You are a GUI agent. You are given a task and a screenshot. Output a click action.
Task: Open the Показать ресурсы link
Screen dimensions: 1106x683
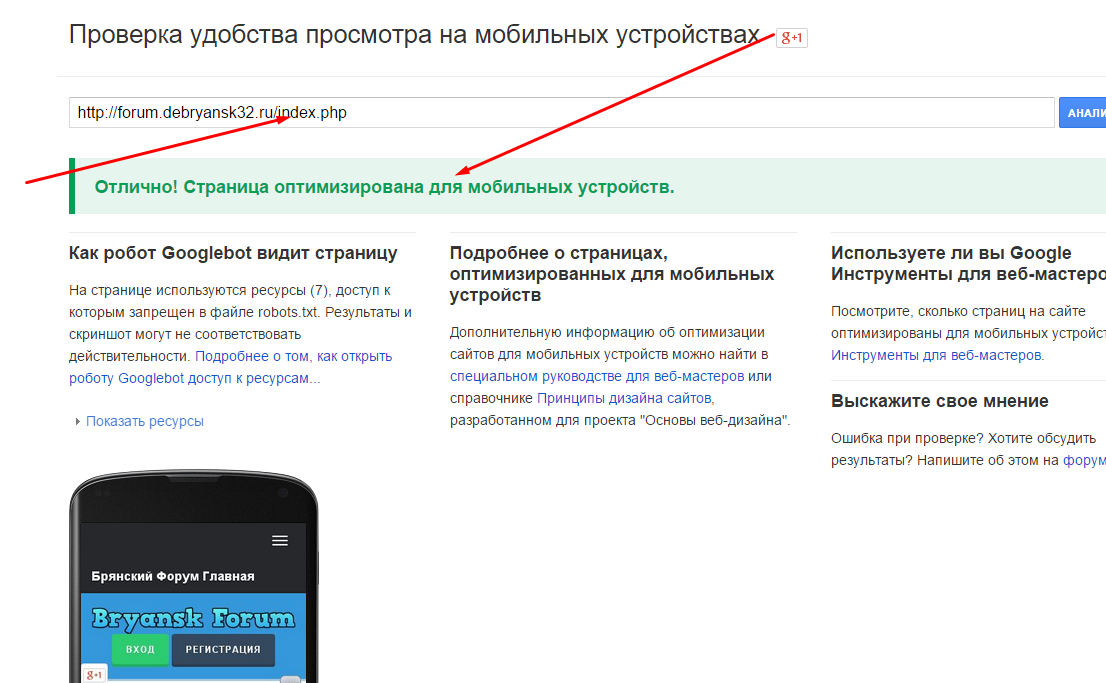(x=145, y=421)
